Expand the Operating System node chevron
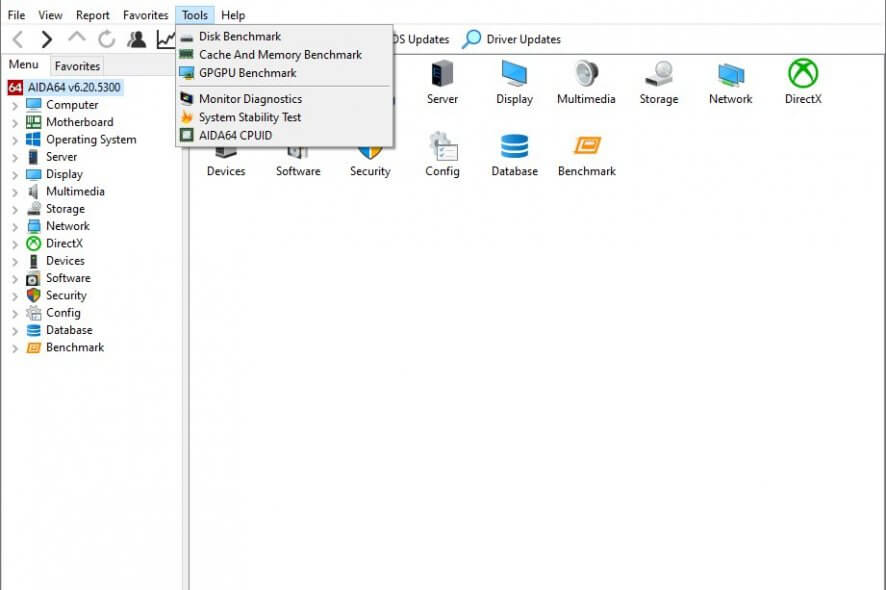Image resolution: width=886 pixels, height=590 pixels. coord(15,140)
